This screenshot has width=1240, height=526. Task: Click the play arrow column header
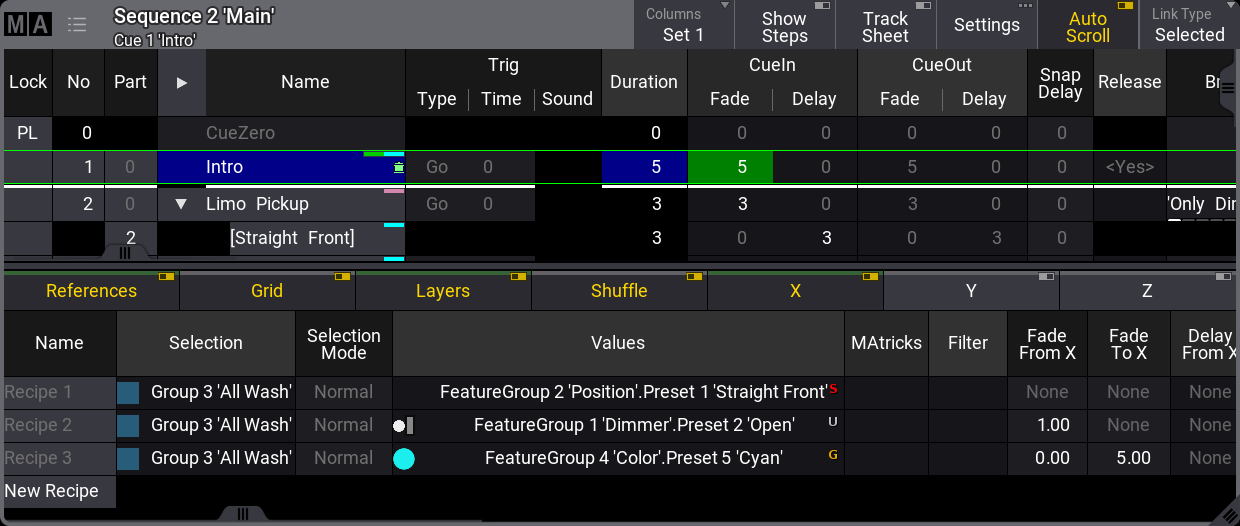point(181,82)
